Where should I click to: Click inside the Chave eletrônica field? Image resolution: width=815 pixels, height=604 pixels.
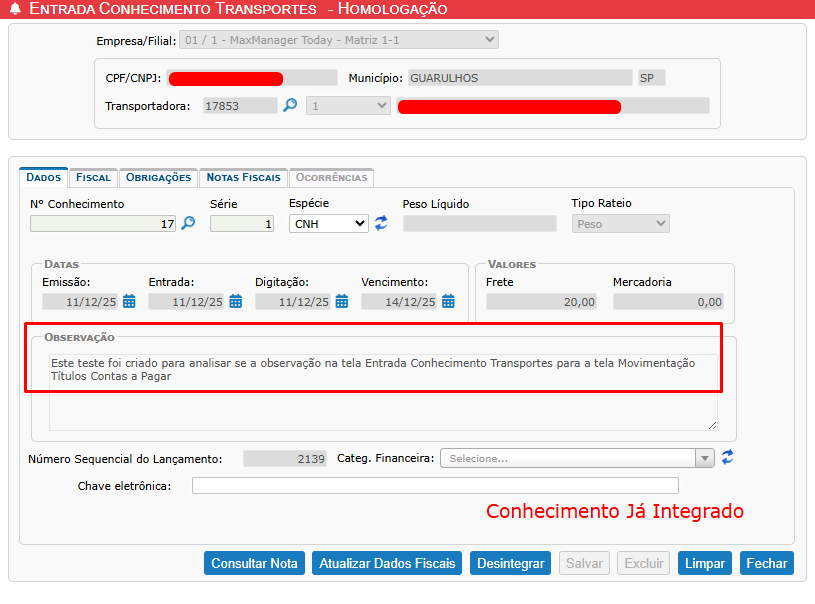(435, 486)
